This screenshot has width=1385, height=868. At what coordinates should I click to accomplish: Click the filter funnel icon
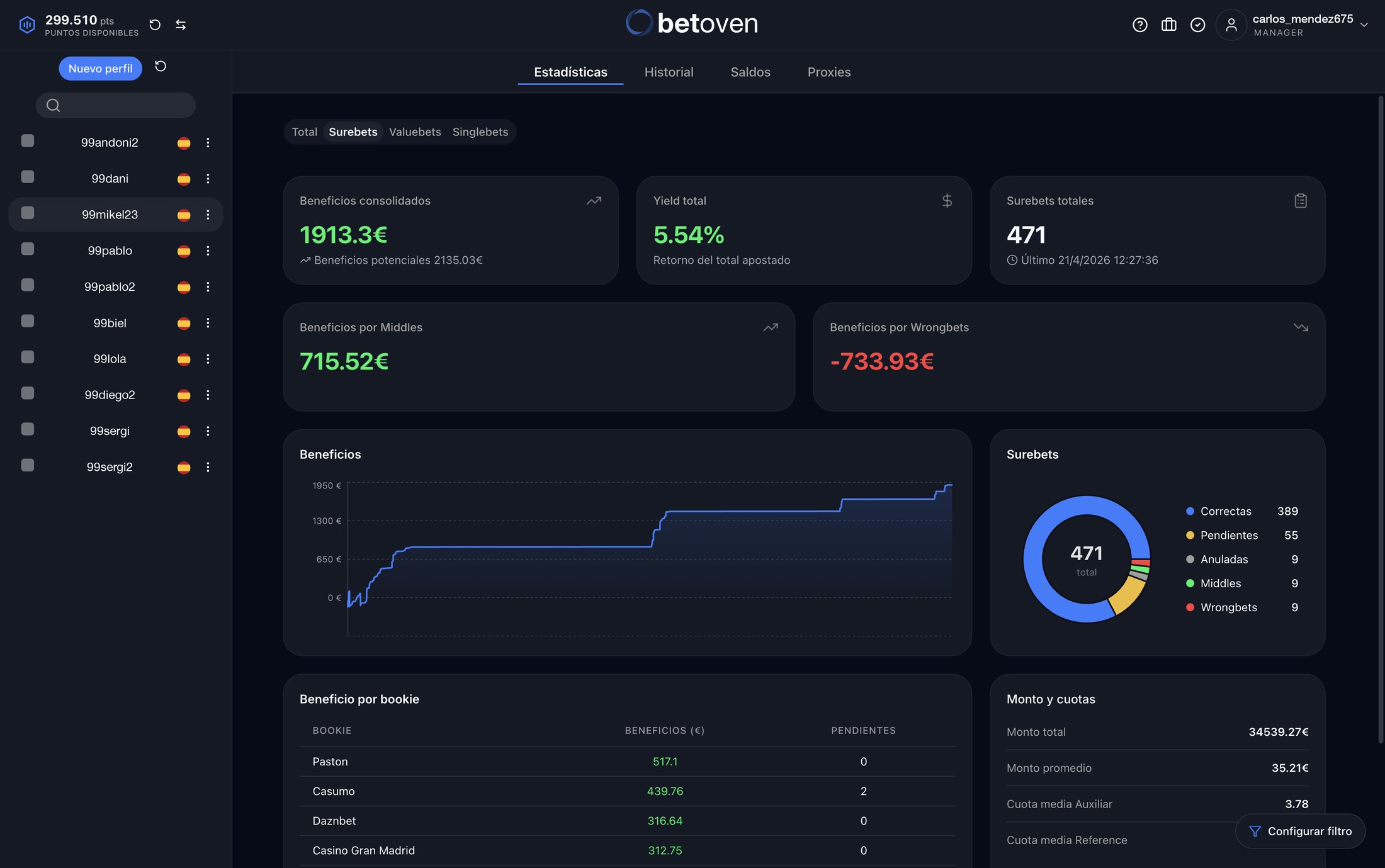pyautogui.click(x=1255, y=831)
